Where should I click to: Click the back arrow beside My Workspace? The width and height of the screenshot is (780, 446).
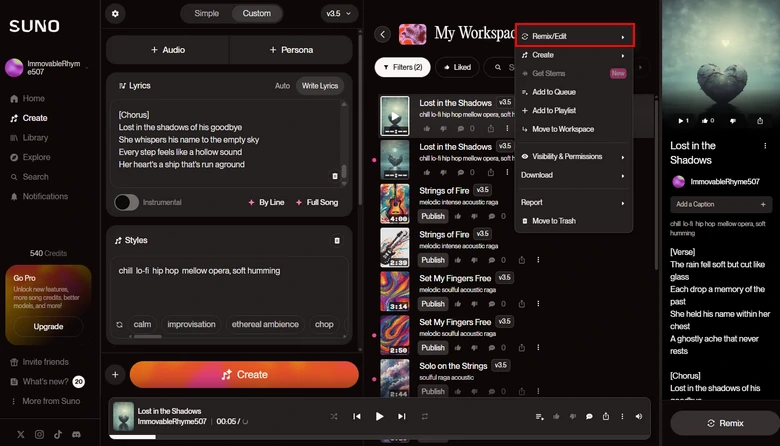(383, 34)
